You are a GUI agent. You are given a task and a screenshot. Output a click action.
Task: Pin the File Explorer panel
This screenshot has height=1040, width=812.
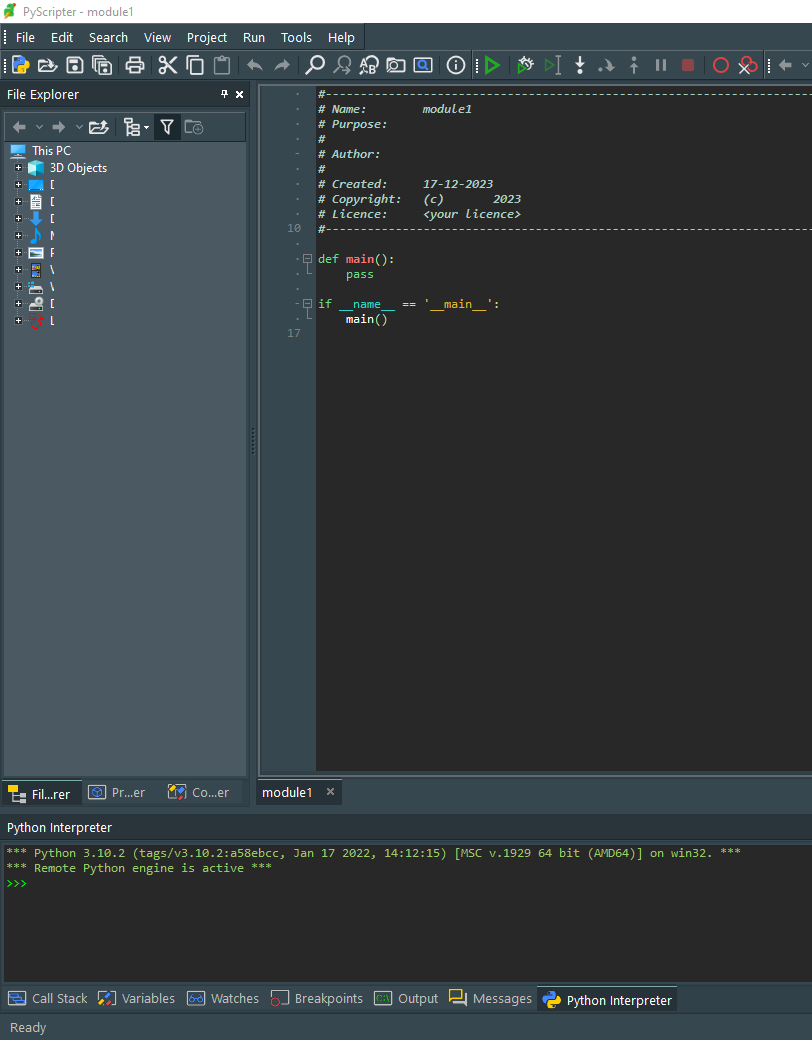click(x=224, y=94)
